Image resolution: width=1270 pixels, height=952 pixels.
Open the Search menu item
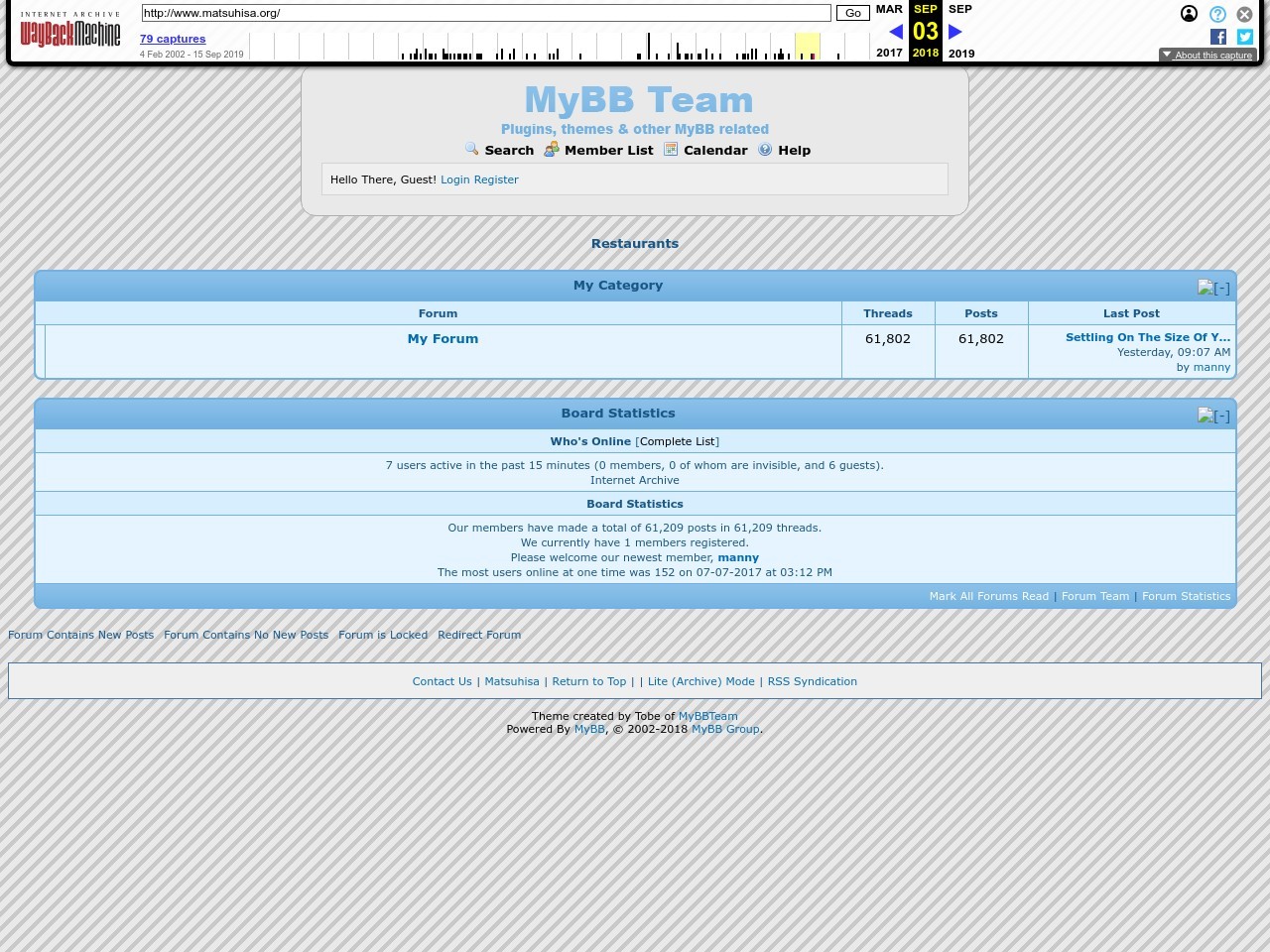tap(508, 151)
